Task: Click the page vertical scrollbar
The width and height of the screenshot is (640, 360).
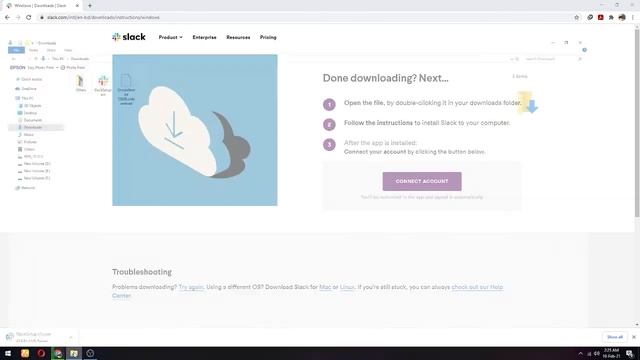Action: pos(637,122)
